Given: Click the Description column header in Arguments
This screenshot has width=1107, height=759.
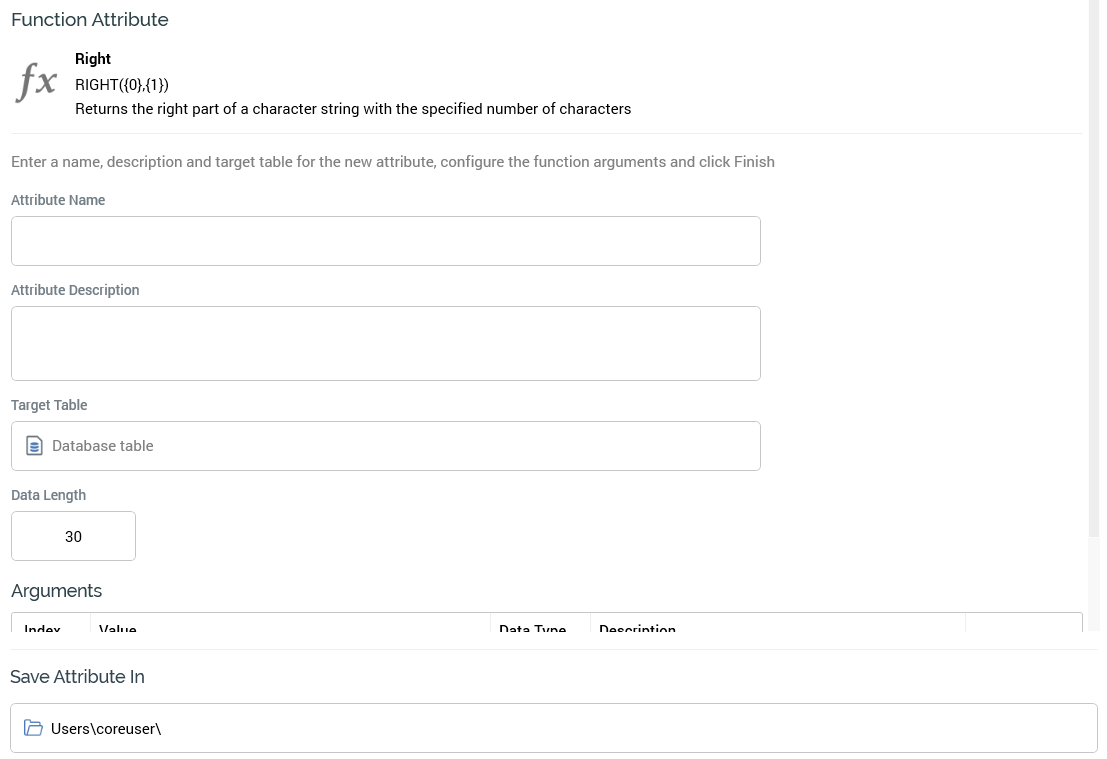Looking at the screenshot, I should tap(637, 626).
